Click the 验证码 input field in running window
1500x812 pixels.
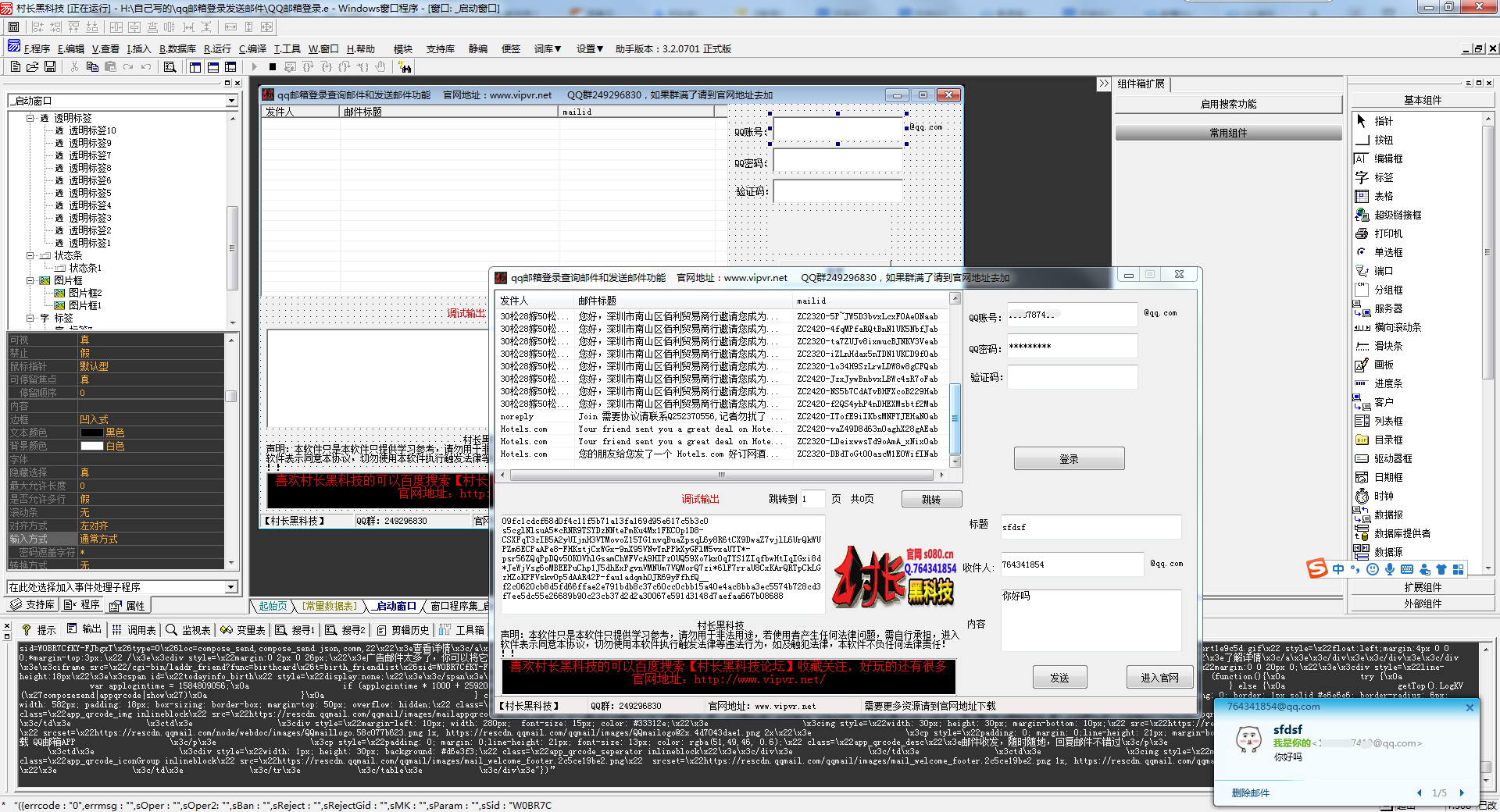pyautogui.click(x=1072, y=377)
